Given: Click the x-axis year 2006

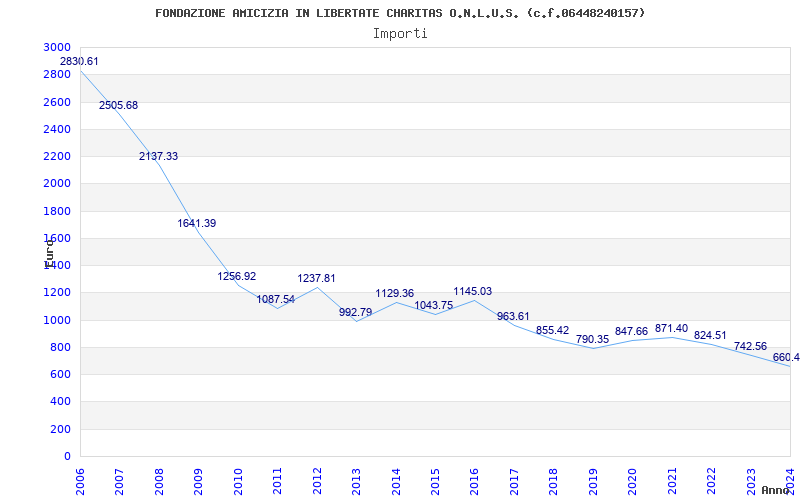Looking at the screenshot, I should (x=80, y=482).
